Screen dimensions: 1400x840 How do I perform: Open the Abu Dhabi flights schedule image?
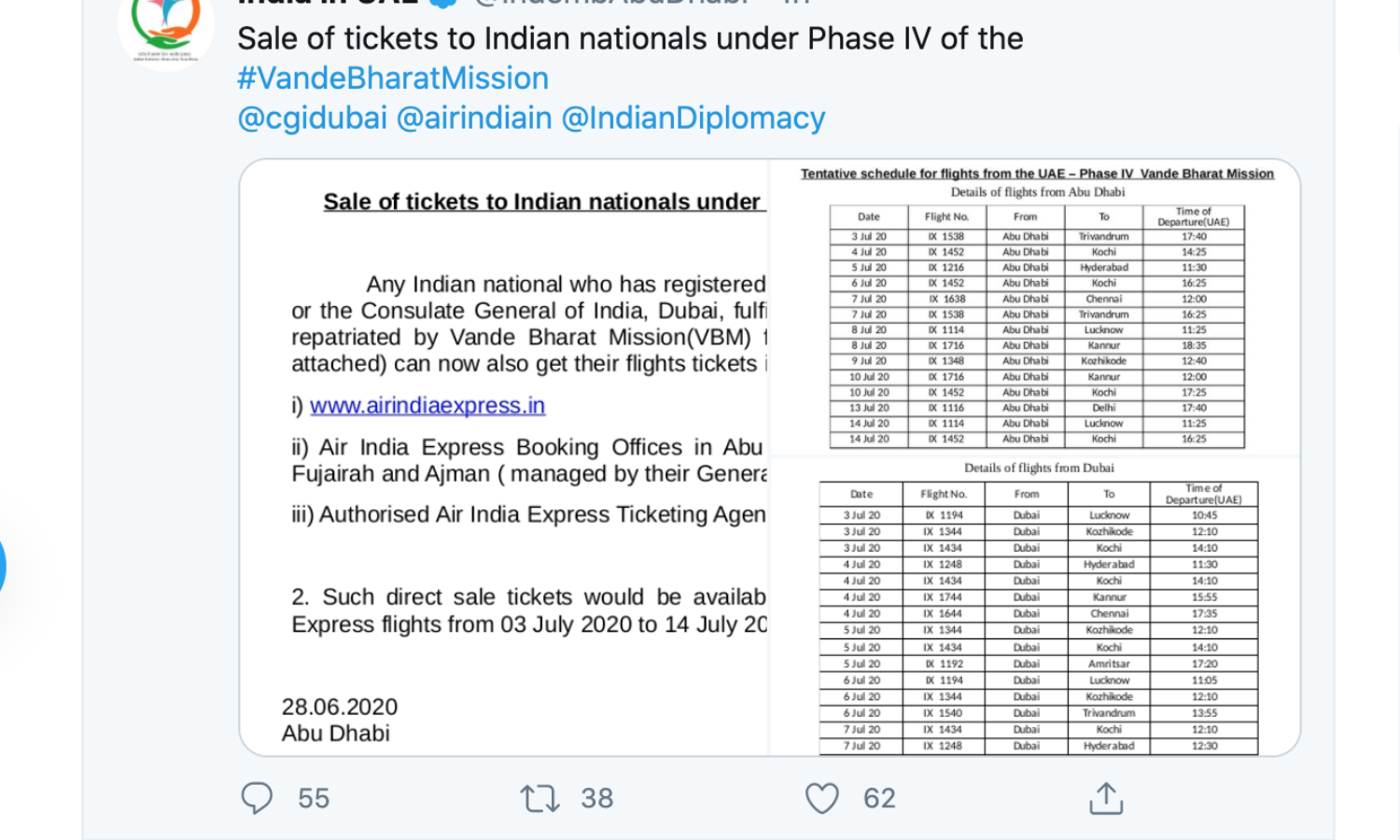[1036, 308]
